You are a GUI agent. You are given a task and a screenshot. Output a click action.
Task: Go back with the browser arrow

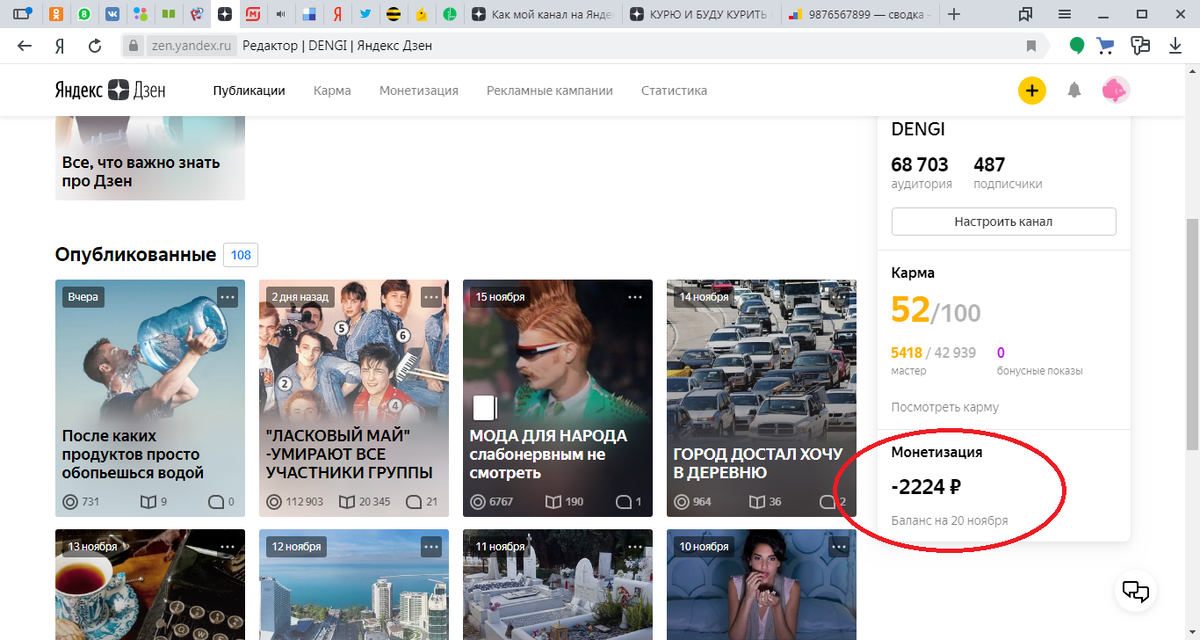pyautogui.click(x=24, y=46)
